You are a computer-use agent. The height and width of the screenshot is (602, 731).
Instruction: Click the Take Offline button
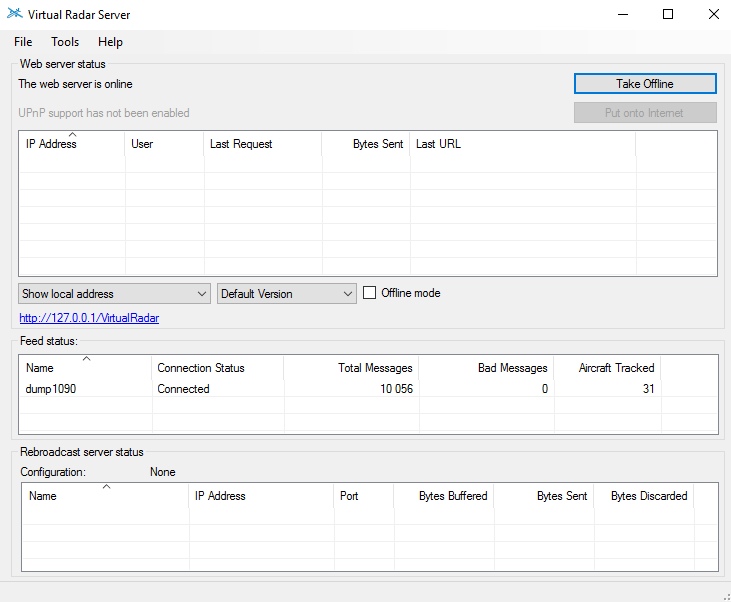tap(645, 84)
